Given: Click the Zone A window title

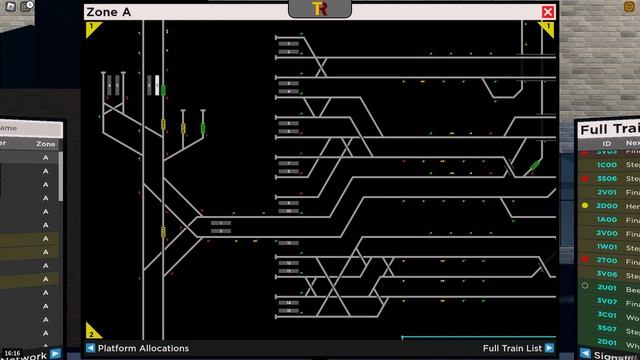Looking at the screenshot, I should [109, 12].
